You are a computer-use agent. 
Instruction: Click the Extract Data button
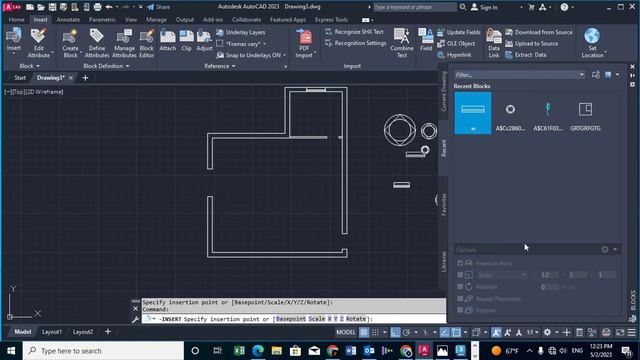[526, 55]
